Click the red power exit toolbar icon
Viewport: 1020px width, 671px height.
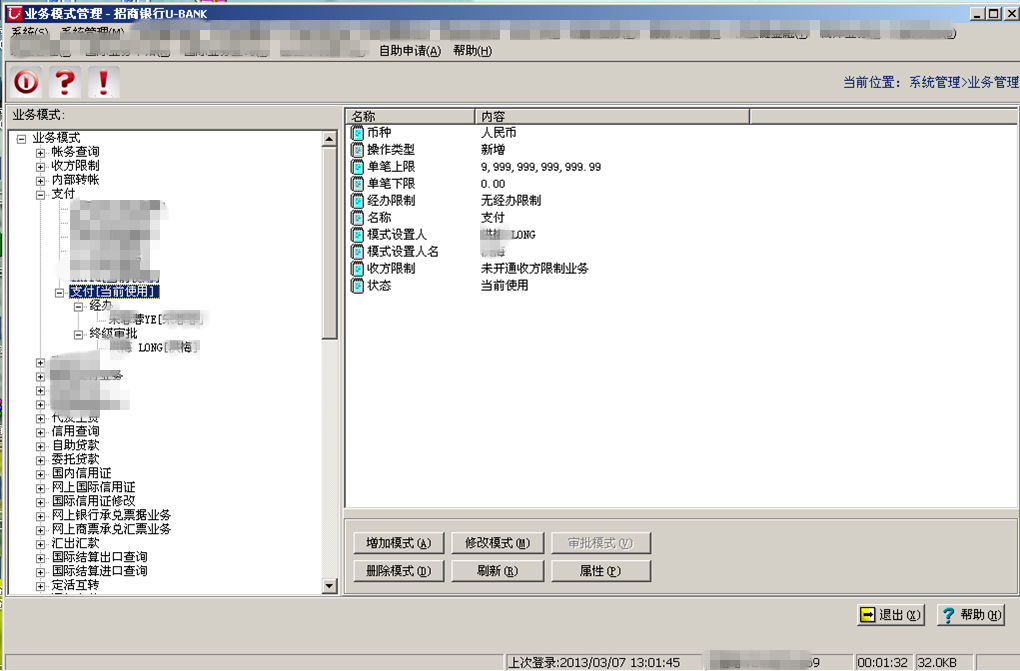(27, 82)
